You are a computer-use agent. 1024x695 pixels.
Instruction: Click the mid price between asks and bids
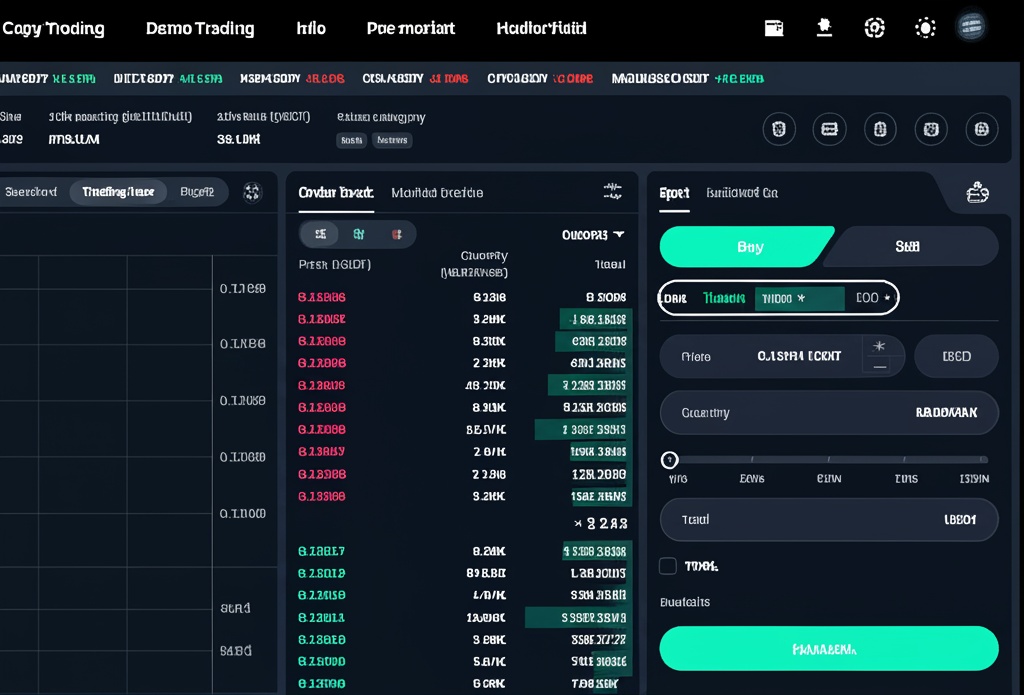pos(601,523)
